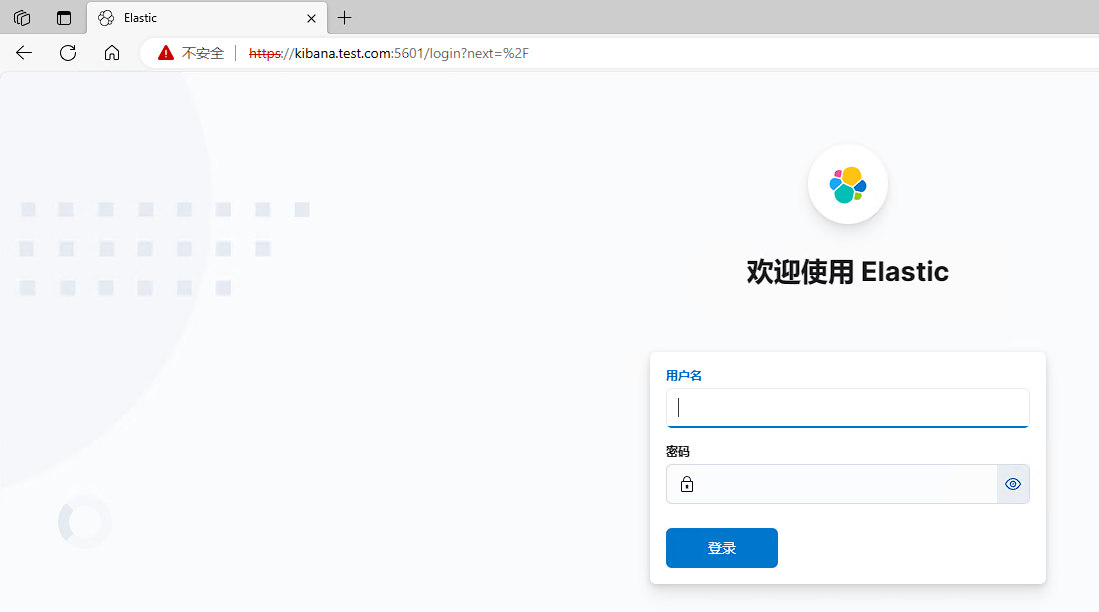Image resolution: width=1099 pixels, height=612 pixels.
Task: Reload the Kibana login page
Action: coord(68,53)
